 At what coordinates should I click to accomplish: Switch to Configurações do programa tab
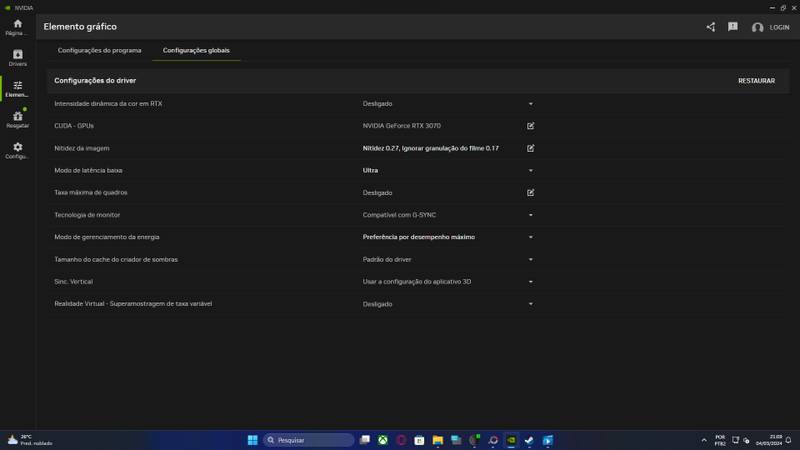99,51
